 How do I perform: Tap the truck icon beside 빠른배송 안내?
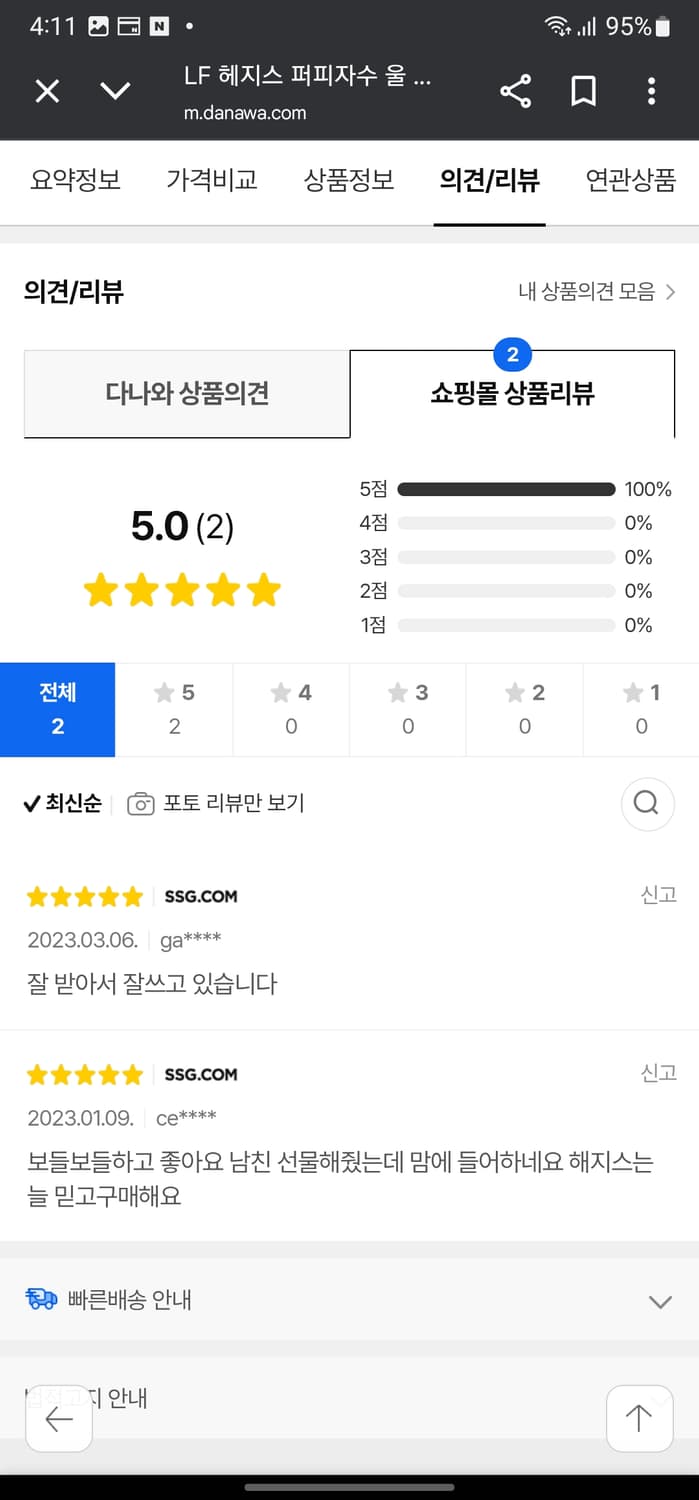click(x=40, y=1302)
